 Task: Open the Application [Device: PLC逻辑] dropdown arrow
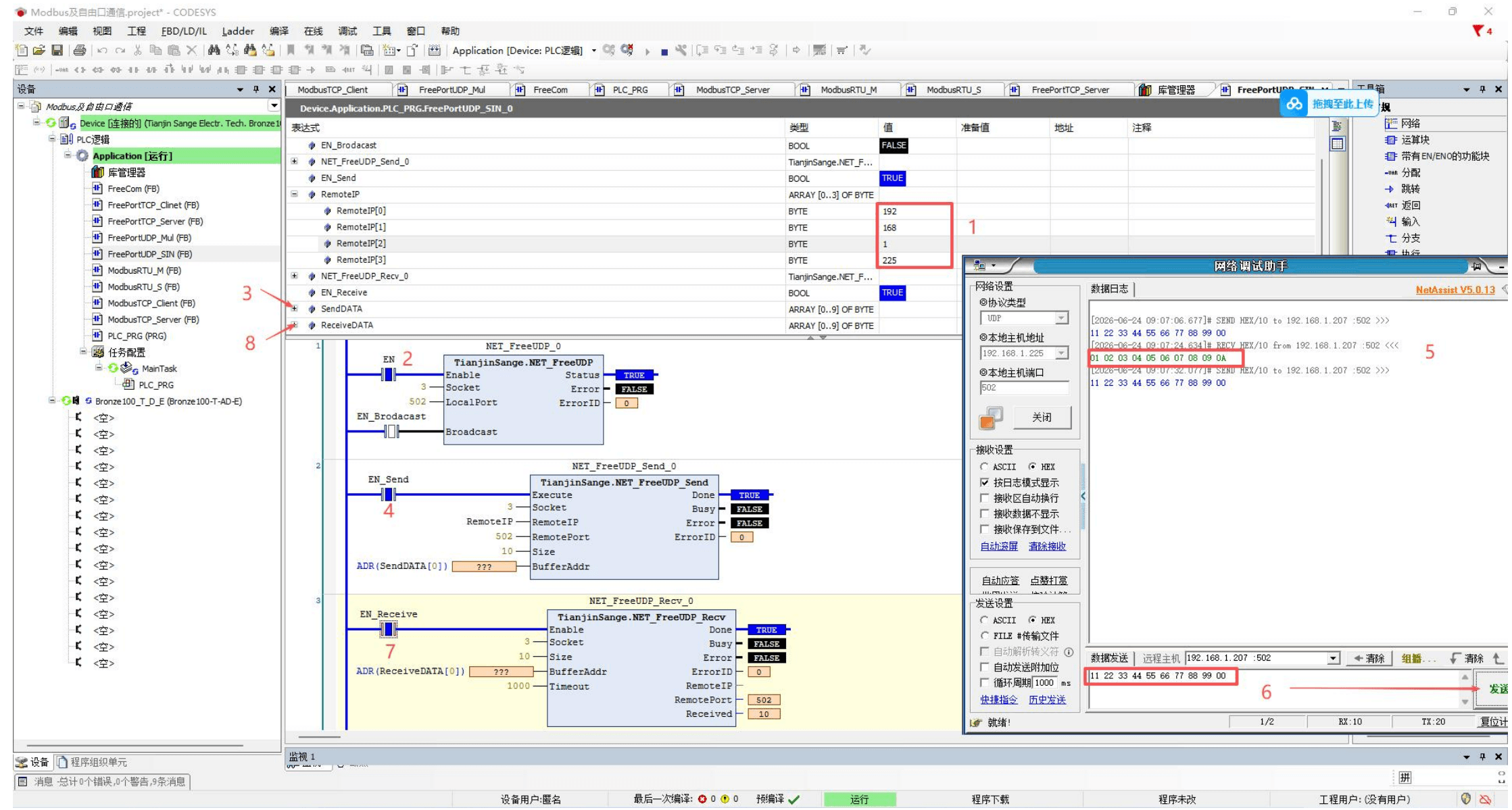594,51
